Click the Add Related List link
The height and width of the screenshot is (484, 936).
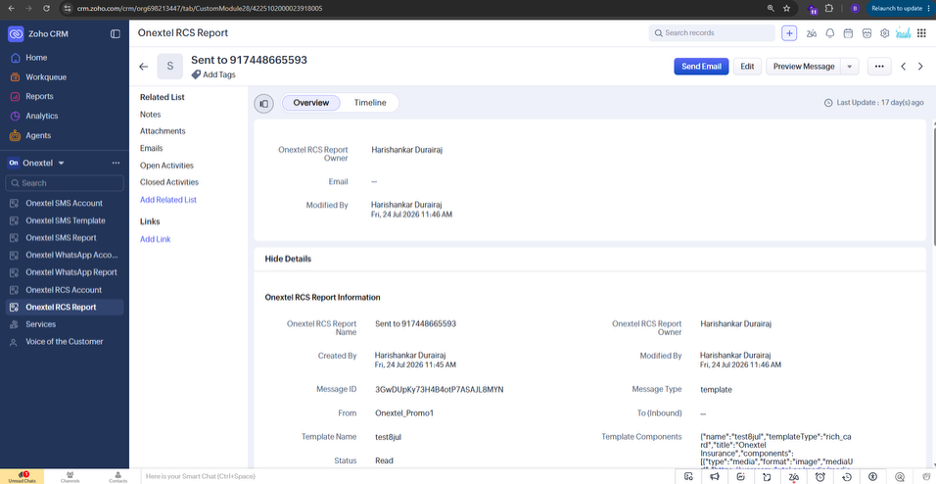(x=168, y=200)
